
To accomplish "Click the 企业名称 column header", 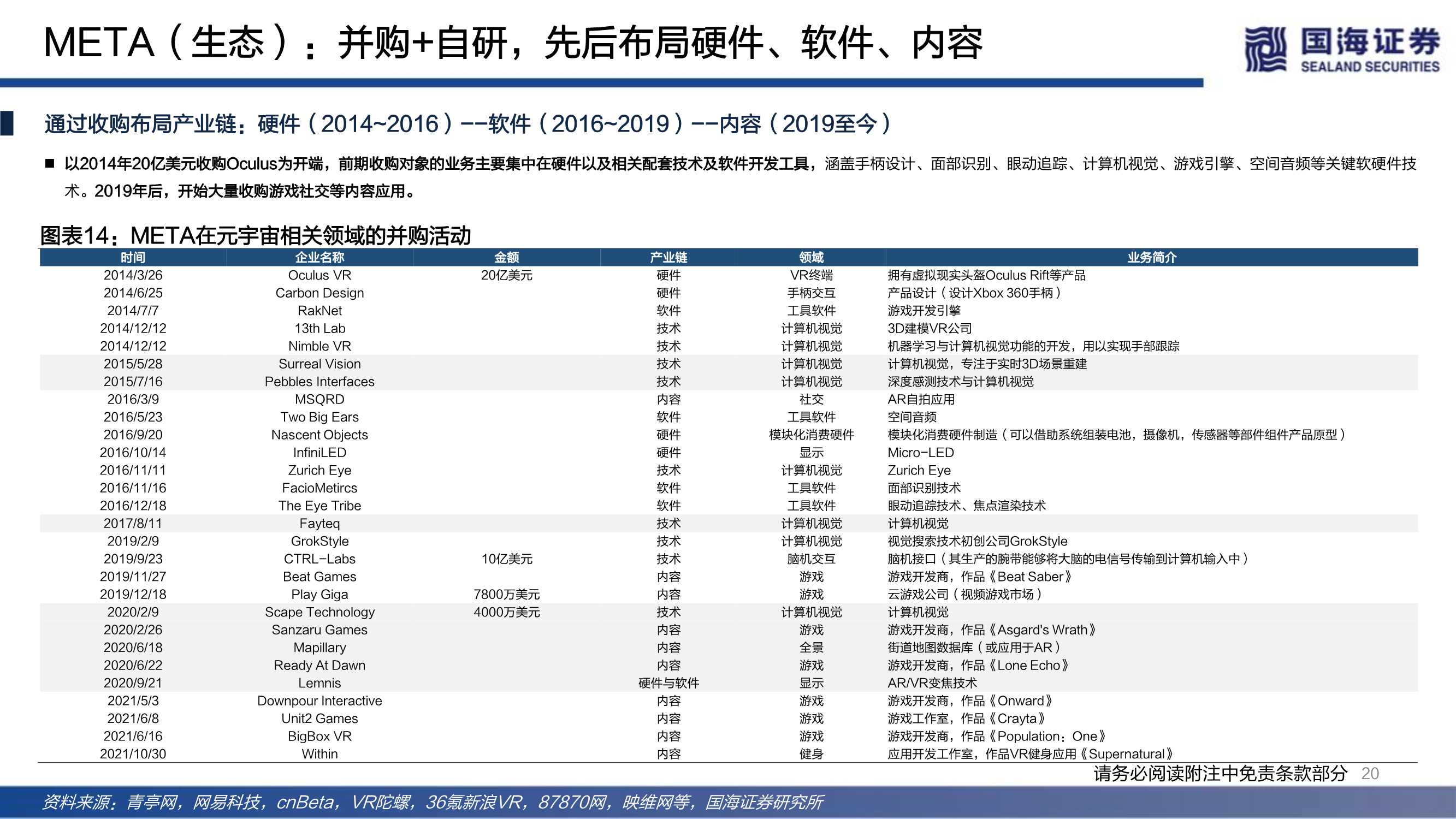I will pos(319,257).
